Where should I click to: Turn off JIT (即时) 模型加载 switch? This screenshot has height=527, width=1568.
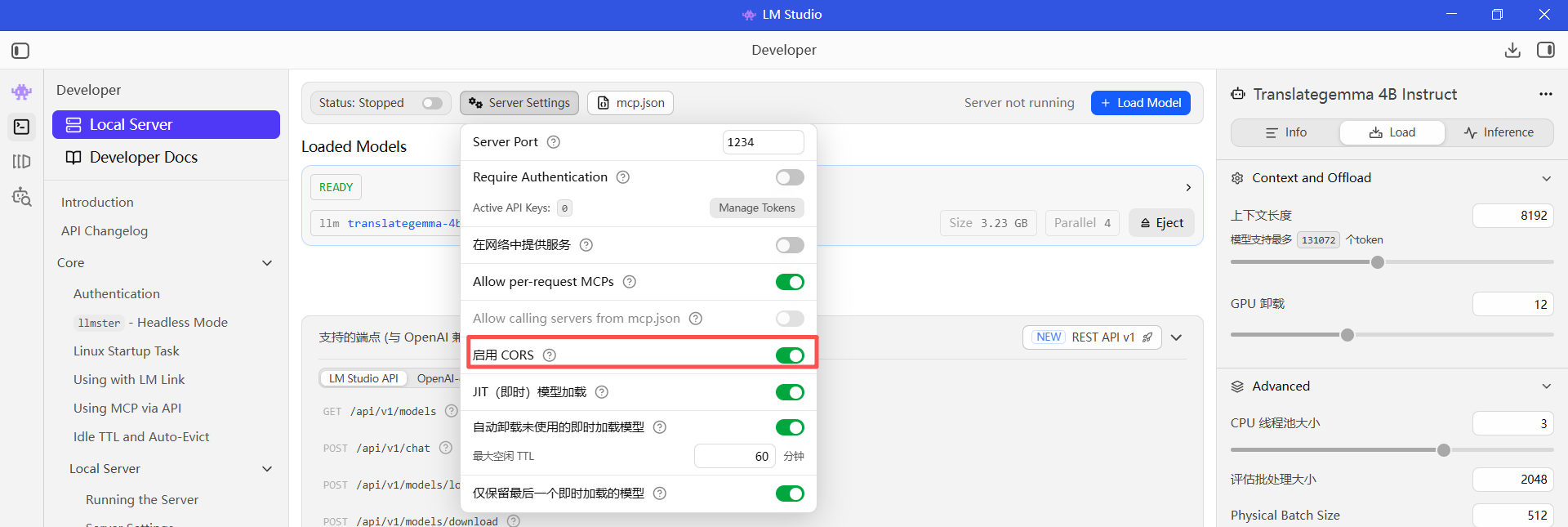790,392
